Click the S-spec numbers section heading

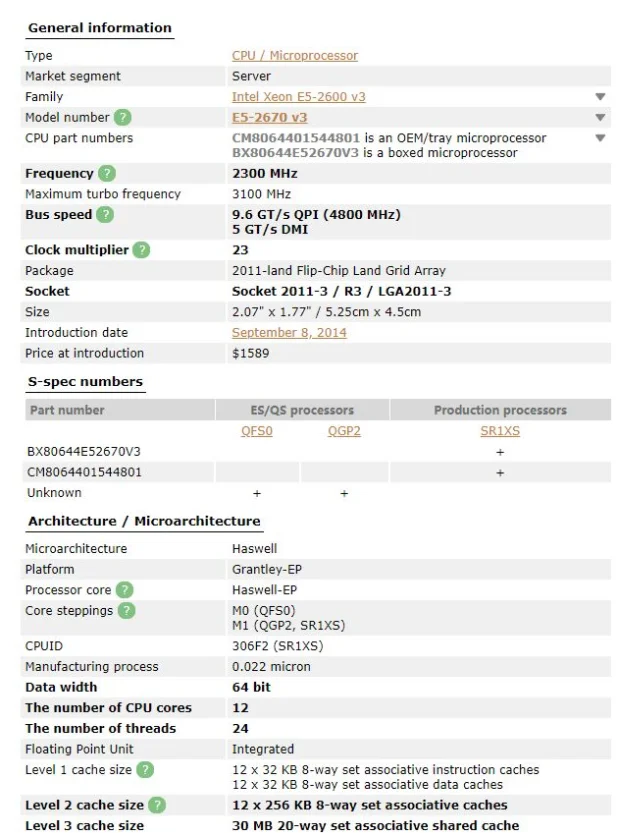pos(85,382)
